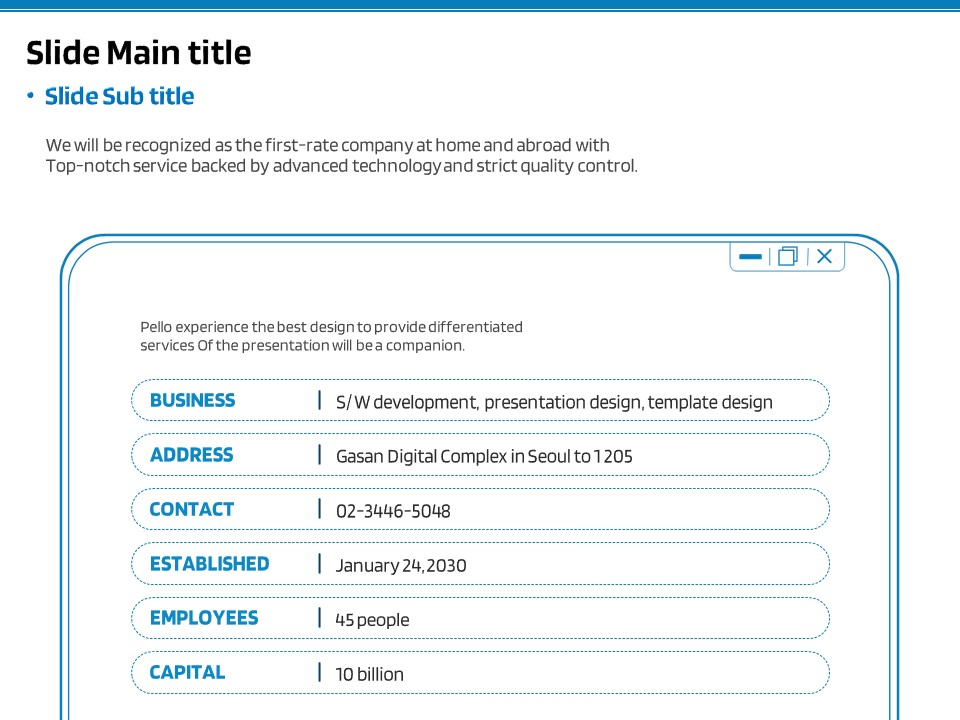Click the date "January 24, 2030"

401,566
